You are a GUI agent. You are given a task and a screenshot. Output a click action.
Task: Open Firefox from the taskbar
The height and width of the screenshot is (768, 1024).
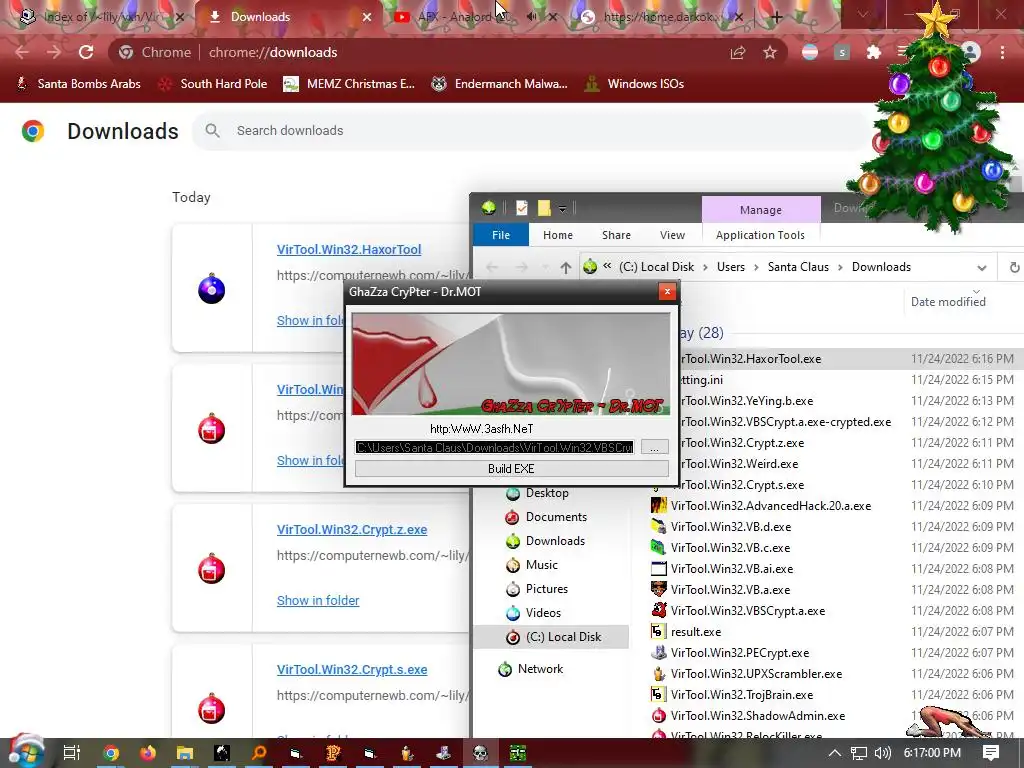[148, 753]
